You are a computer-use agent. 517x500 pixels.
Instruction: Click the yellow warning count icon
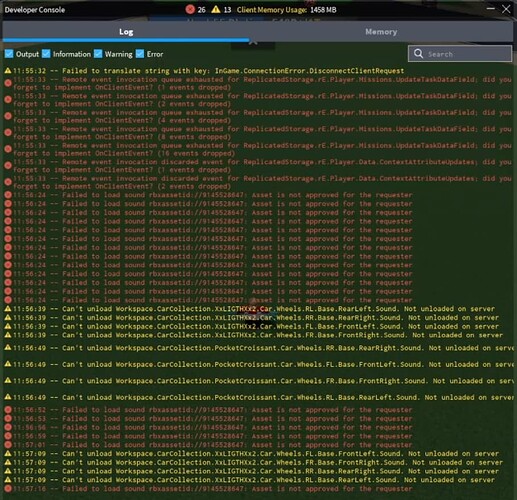coord(216,9)
